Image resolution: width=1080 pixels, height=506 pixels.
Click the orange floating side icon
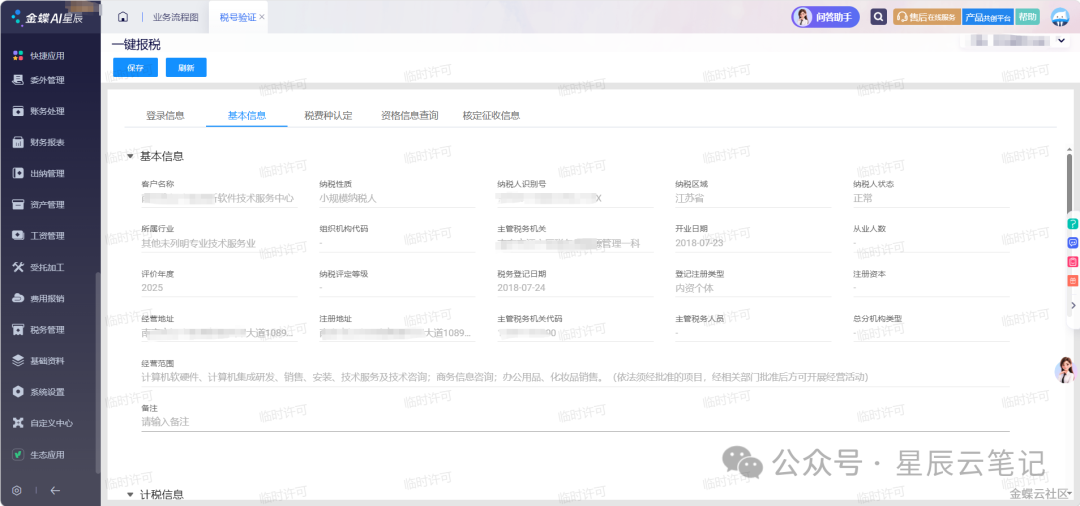click(1073, 281)
